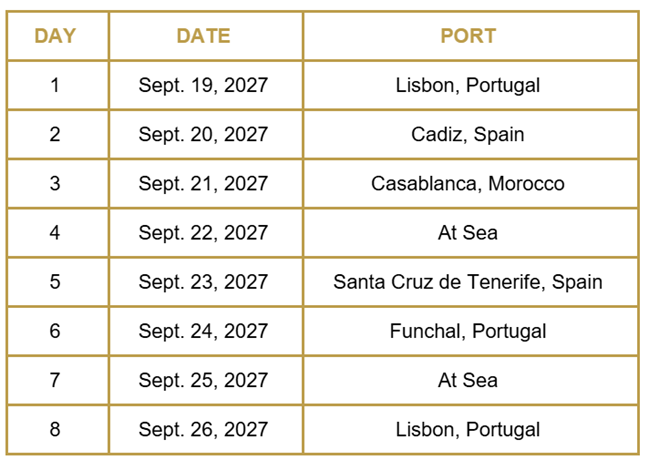Click the day number 3 cell

pyautogui.click(x=55, y=184)
